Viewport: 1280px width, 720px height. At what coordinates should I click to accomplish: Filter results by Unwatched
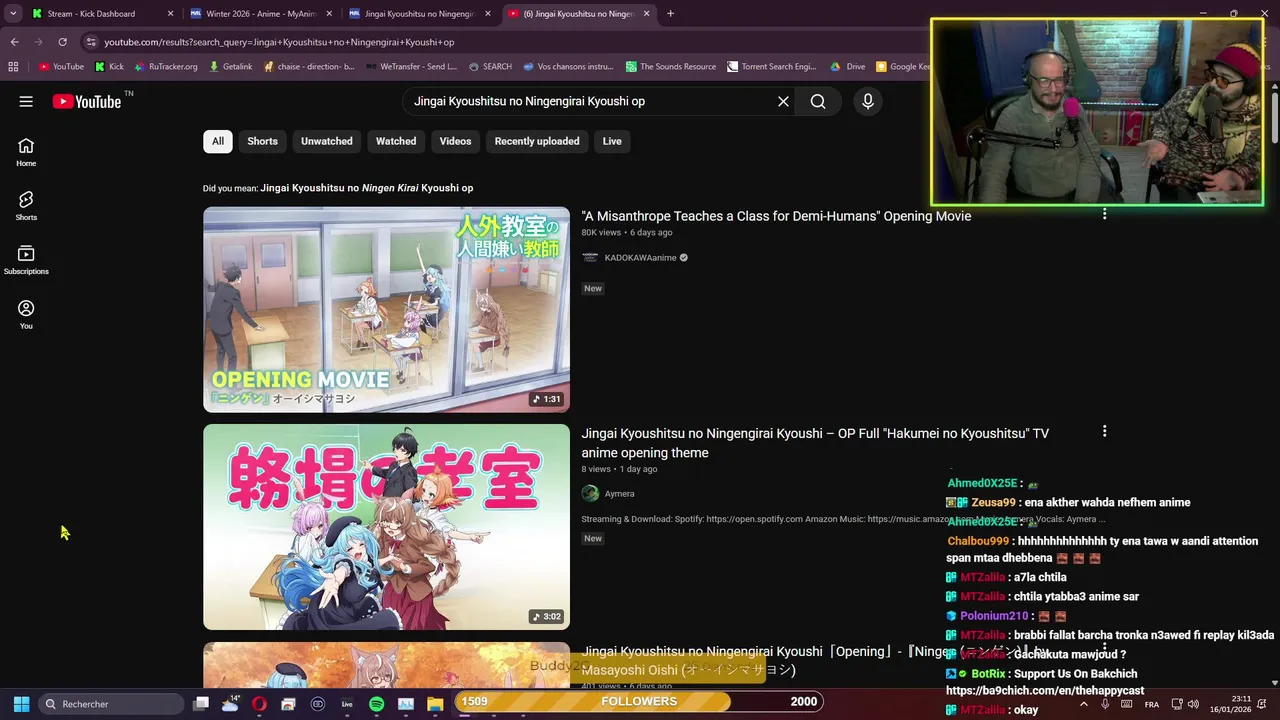pos(327,141)
